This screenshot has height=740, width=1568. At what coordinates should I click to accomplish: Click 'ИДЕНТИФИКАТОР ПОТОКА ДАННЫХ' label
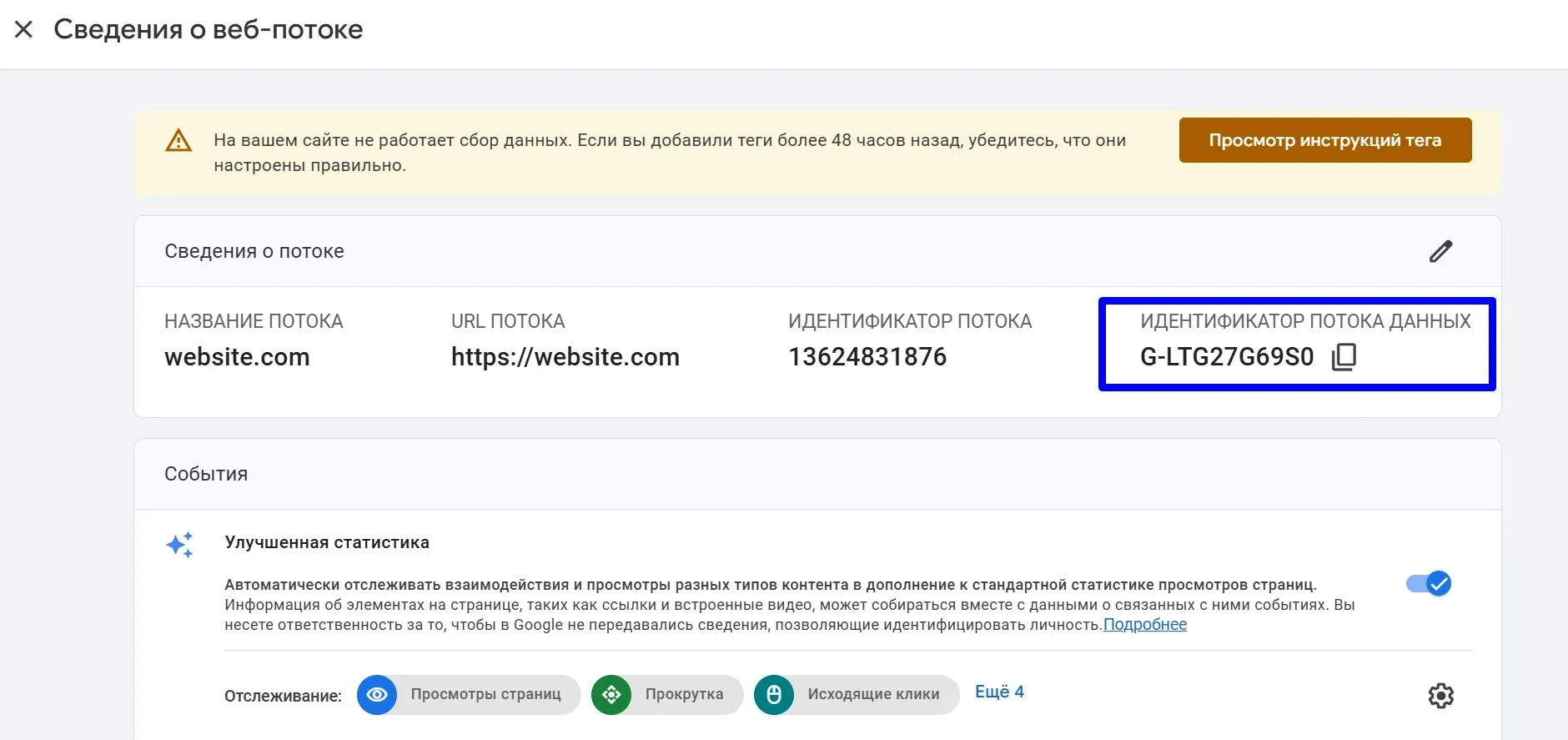[x=1305, y=321]
